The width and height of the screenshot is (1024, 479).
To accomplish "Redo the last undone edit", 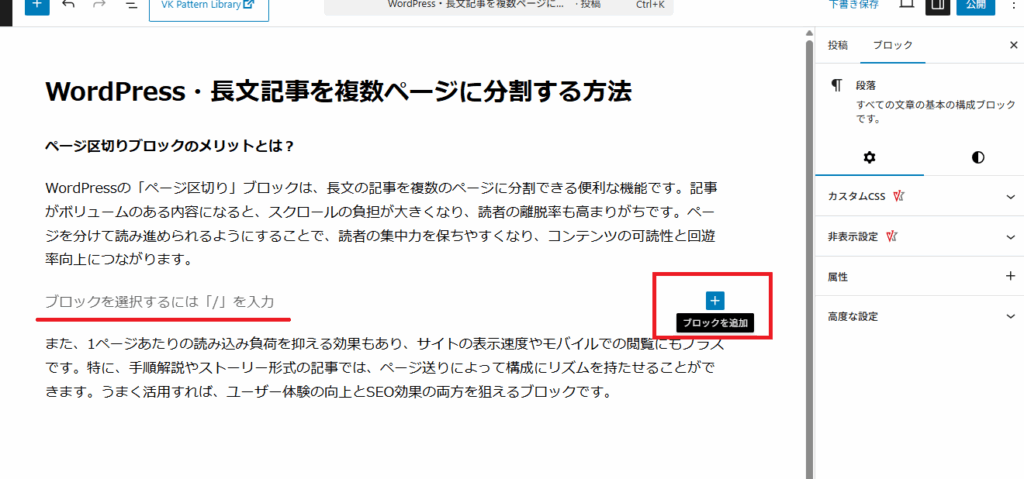I will pos(100,4).
